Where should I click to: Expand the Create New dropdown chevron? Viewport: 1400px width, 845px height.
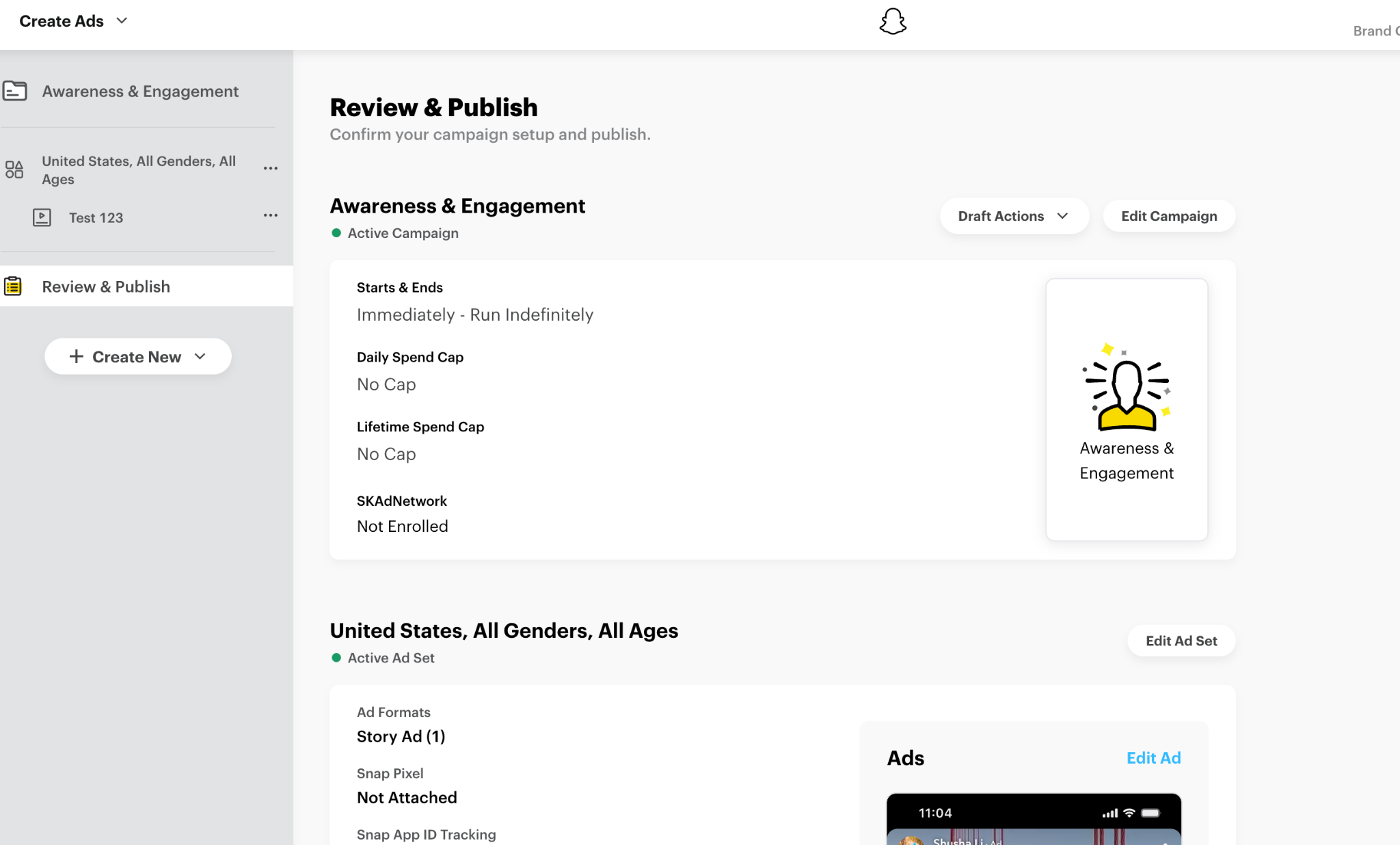[x=200, y=356]
